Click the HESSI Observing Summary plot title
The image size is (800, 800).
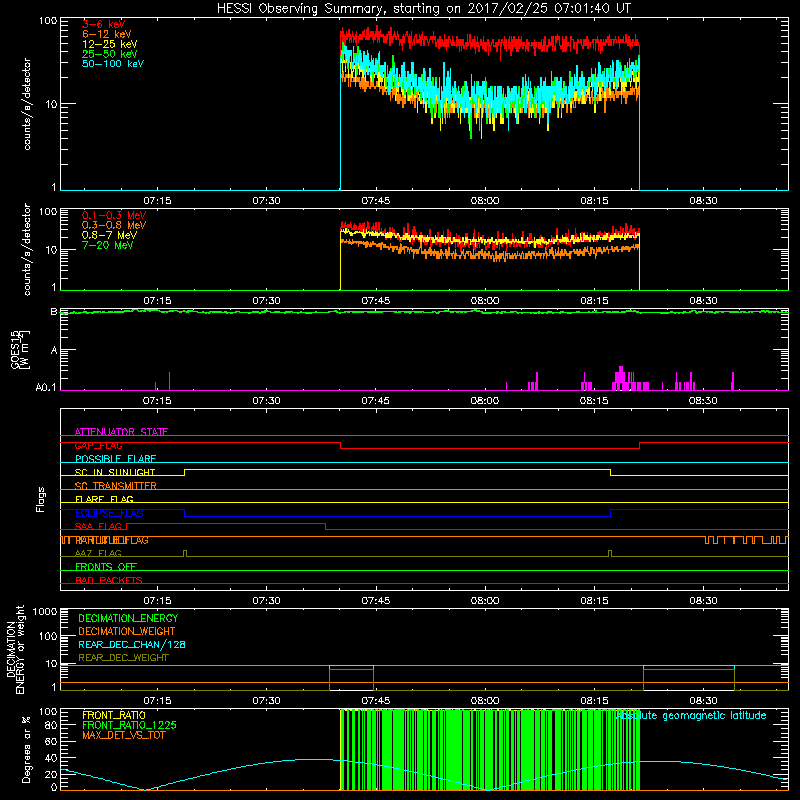pos(423,9)
